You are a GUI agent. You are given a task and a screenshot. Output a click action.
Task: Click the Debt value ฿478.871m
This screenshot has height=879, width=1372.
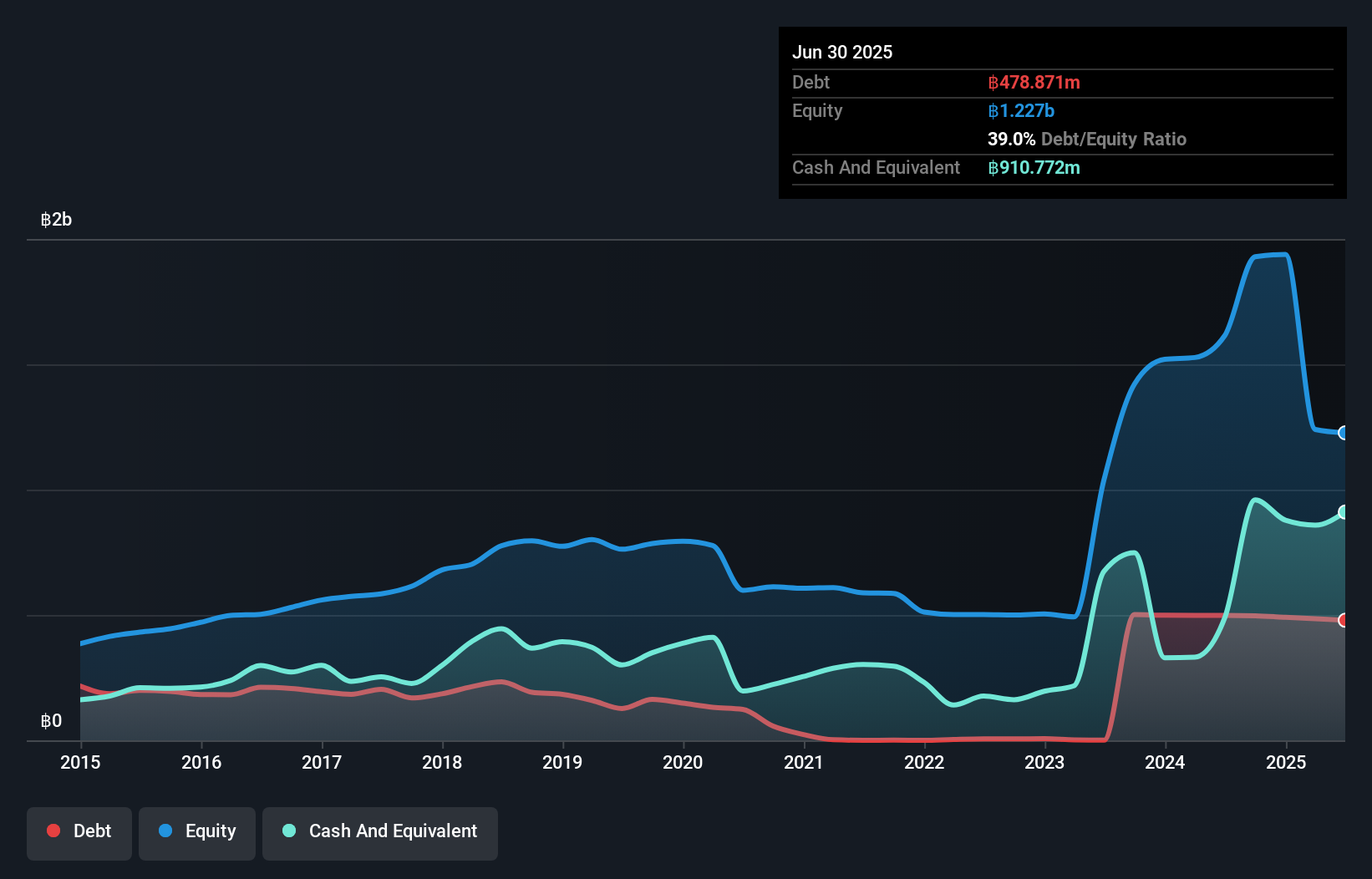1033,83
